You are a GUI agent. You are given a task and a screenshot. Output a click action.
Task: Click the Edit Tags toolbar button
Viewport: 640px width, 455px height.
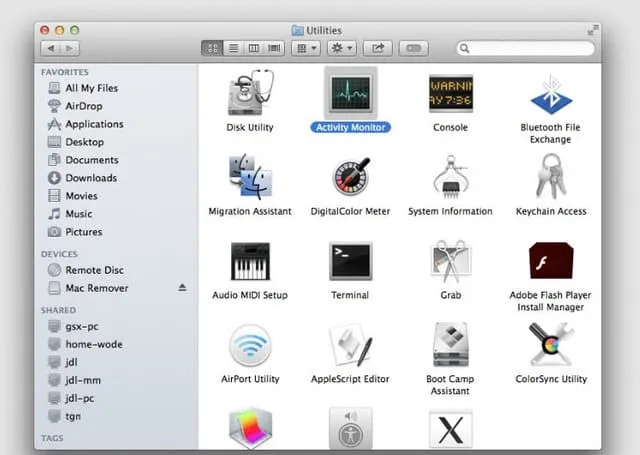point(413,48)
